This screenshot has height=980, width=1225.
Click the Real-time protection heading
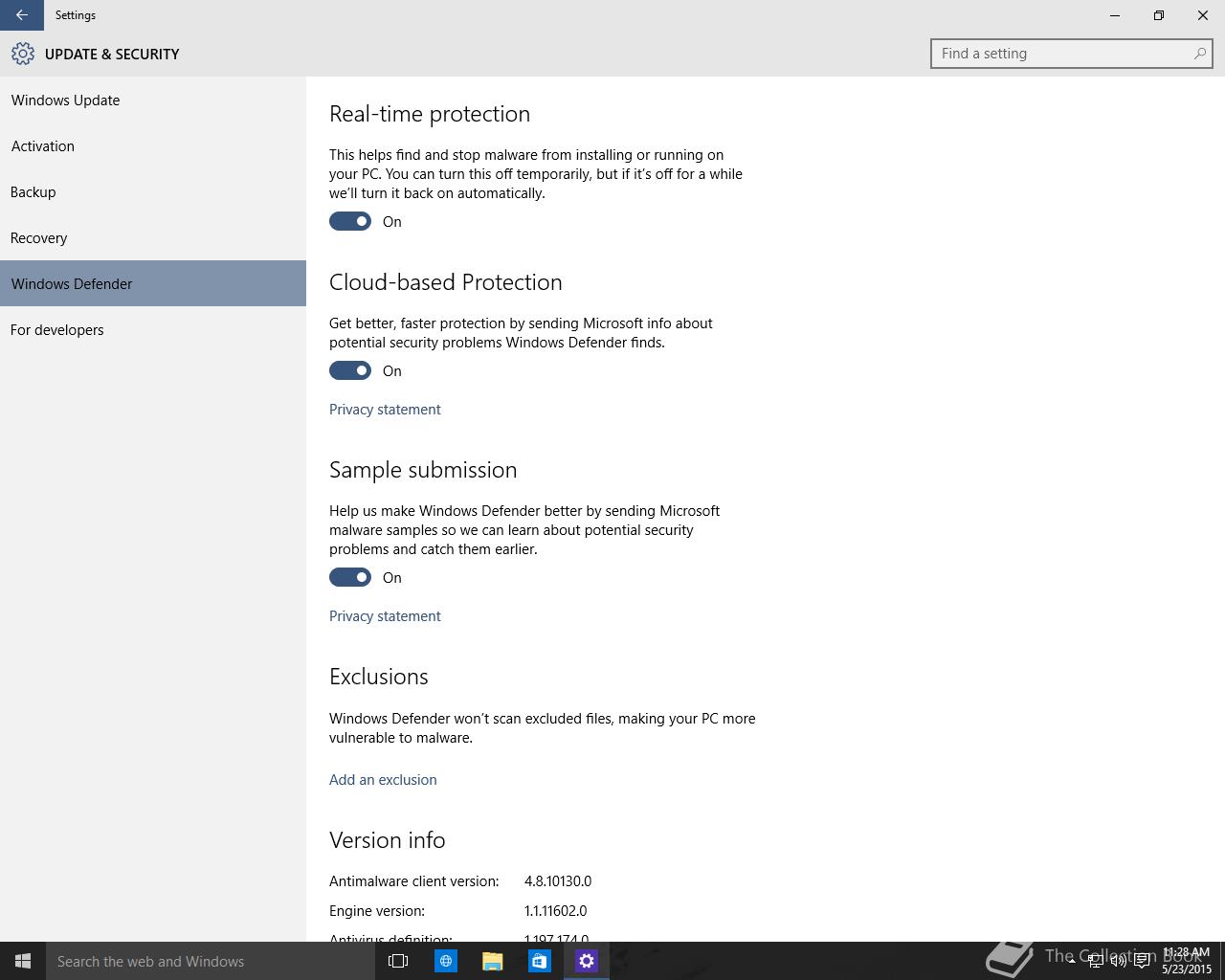(430, 114)
